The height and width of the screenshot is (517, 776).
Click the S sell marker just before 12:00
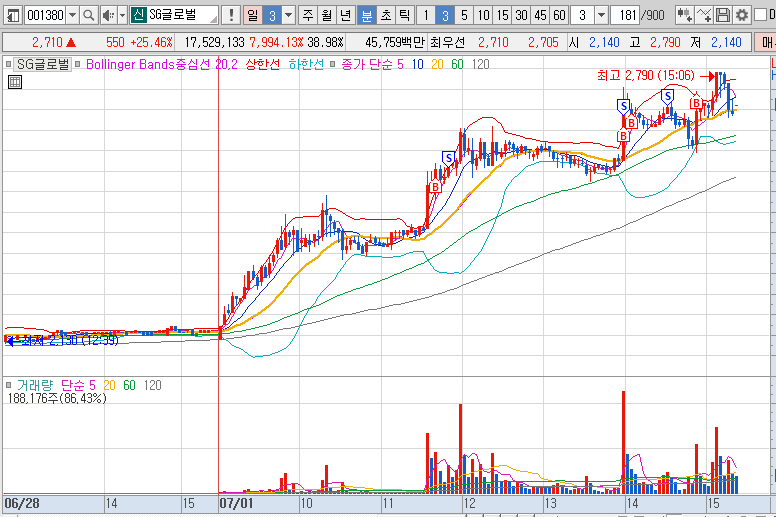(x=448, y=159)
